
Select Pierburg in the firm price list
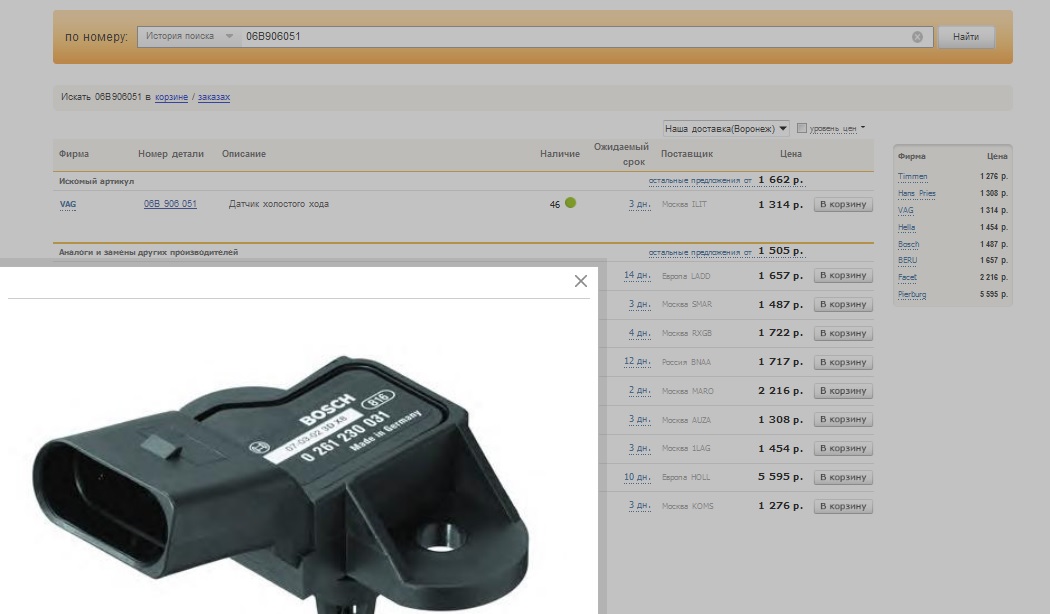[912, 295]
